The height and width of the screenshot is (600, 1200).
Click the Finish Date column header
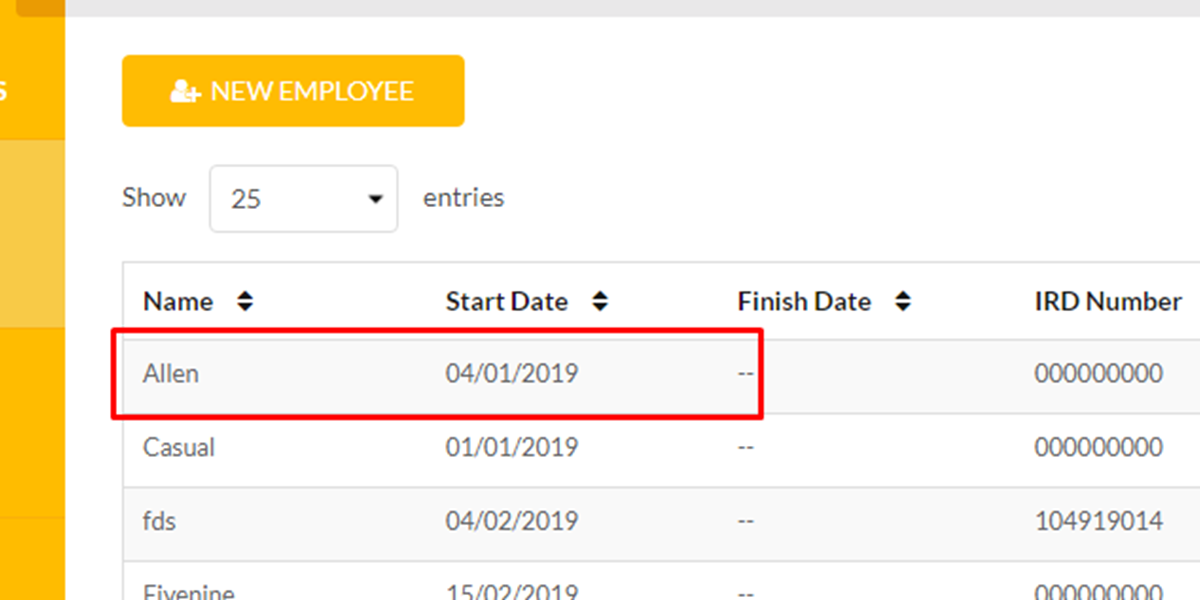pyautogui.click(x=804, y=301)
